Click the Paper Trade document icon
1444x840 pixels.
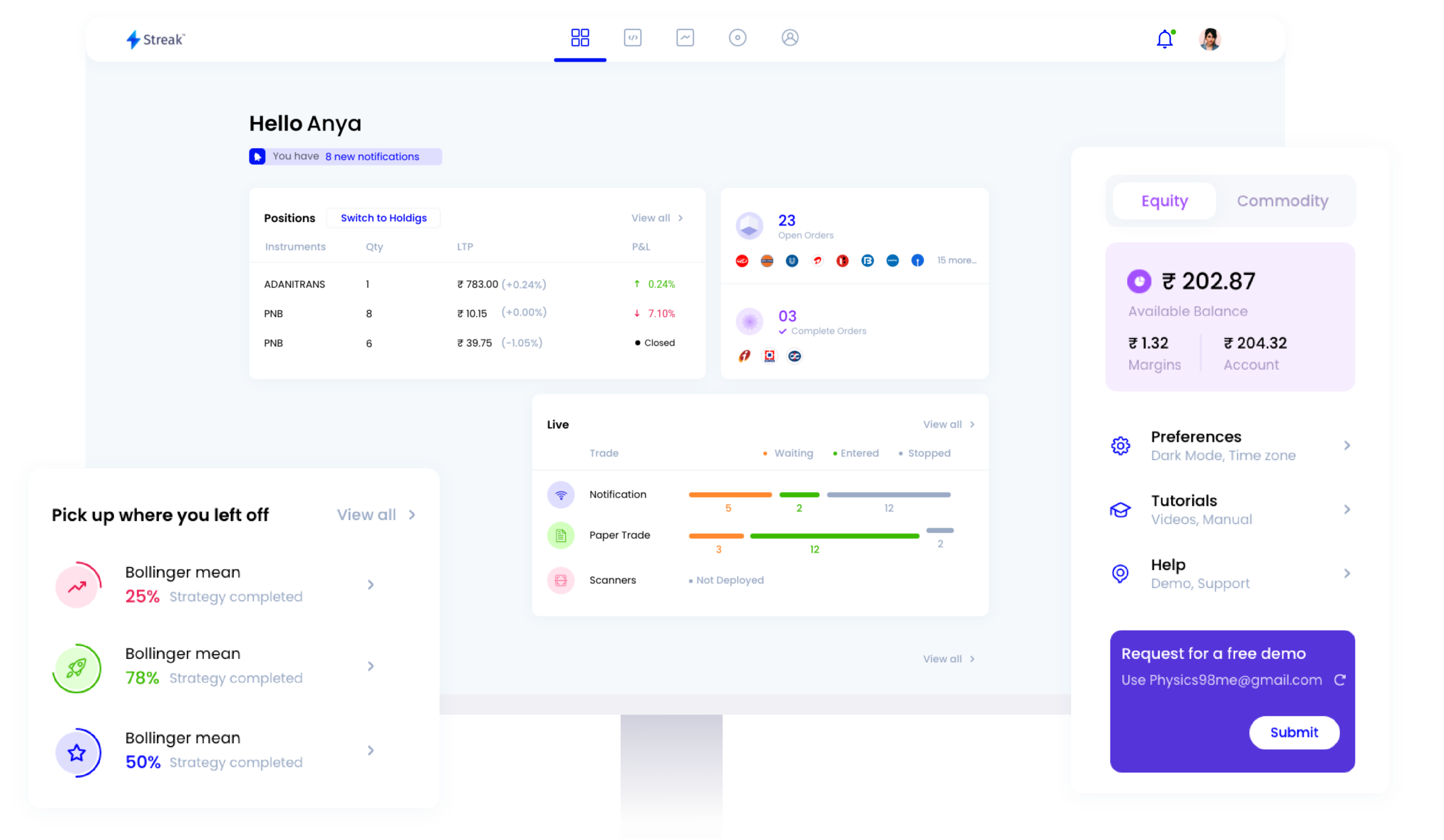(559, 535)
